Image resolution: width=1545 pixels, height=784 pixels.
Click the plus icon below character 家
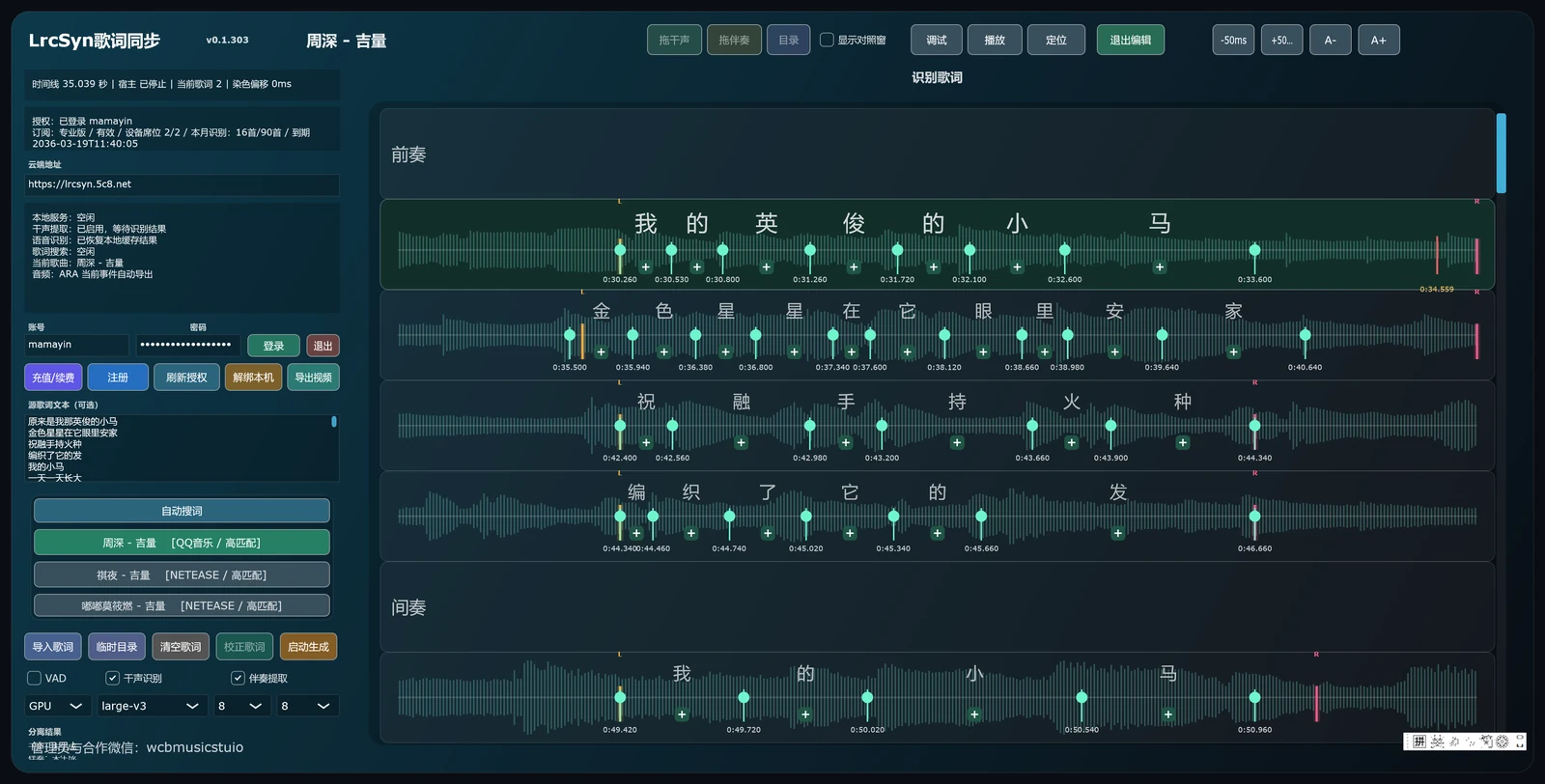click(x=1233, y=352)
